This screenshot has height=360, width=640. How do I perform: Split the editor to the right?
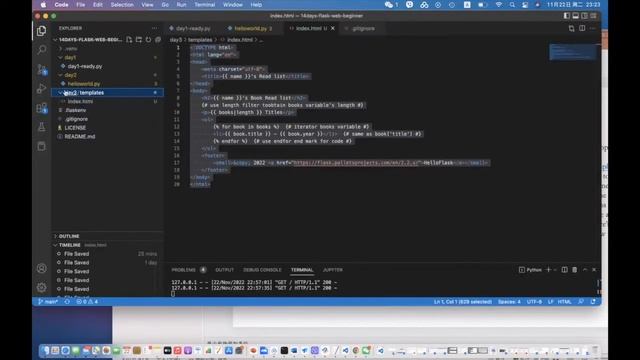pyautogui.click(x=582, y=28)
